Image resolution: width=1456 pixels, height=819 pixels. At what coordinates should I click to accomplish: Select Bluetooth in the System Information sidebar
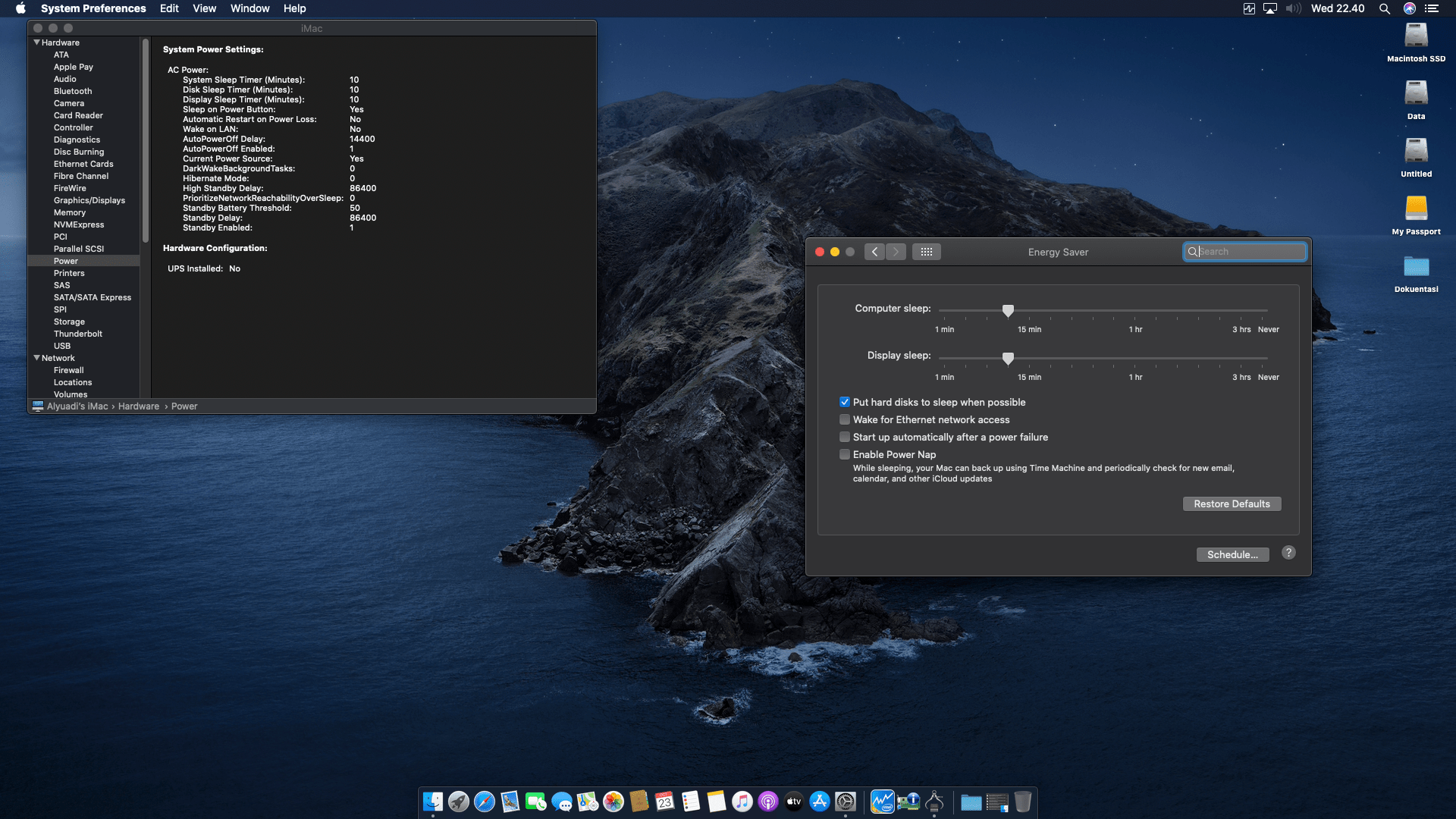pyautogui.click(x=73, y=91)
